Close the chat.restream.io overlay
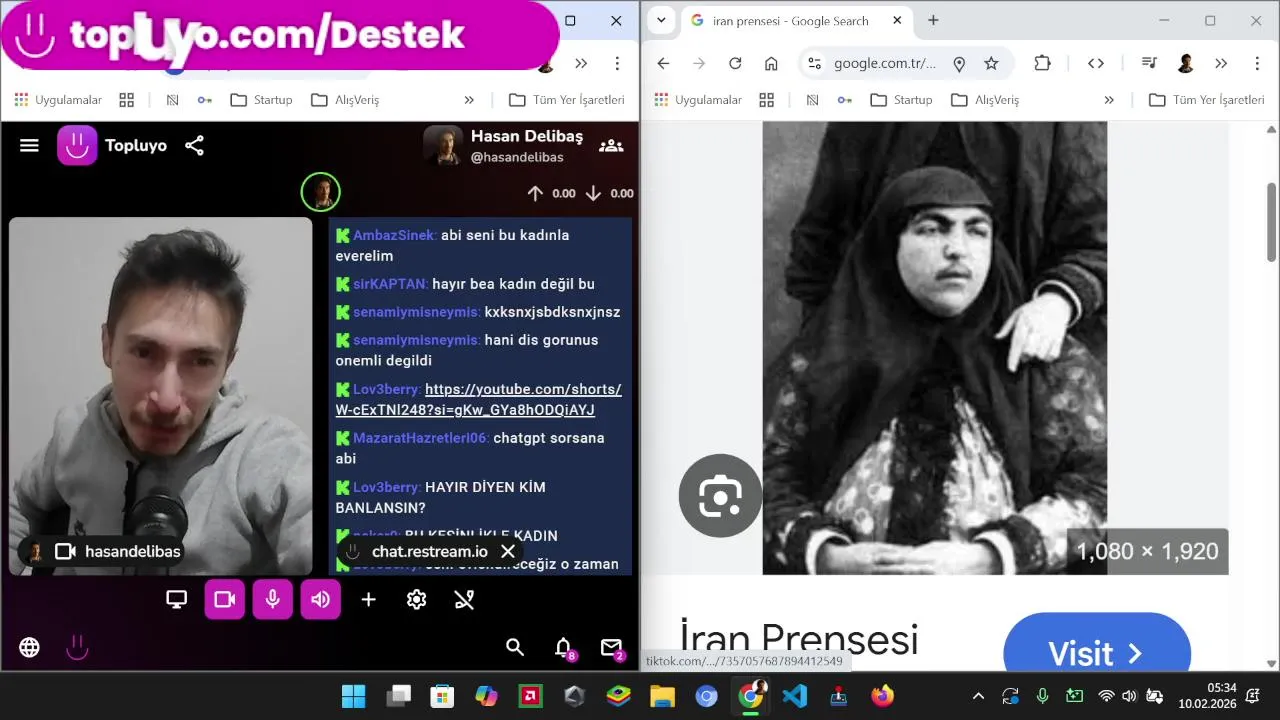 508,552
